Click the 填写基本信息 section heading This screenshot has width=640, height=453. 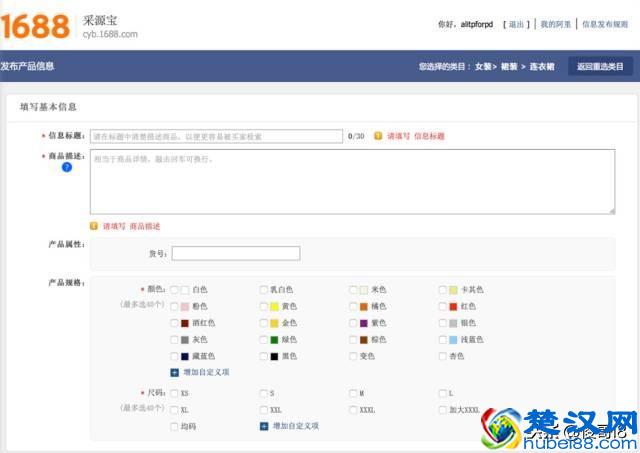[x=48, y=107]
